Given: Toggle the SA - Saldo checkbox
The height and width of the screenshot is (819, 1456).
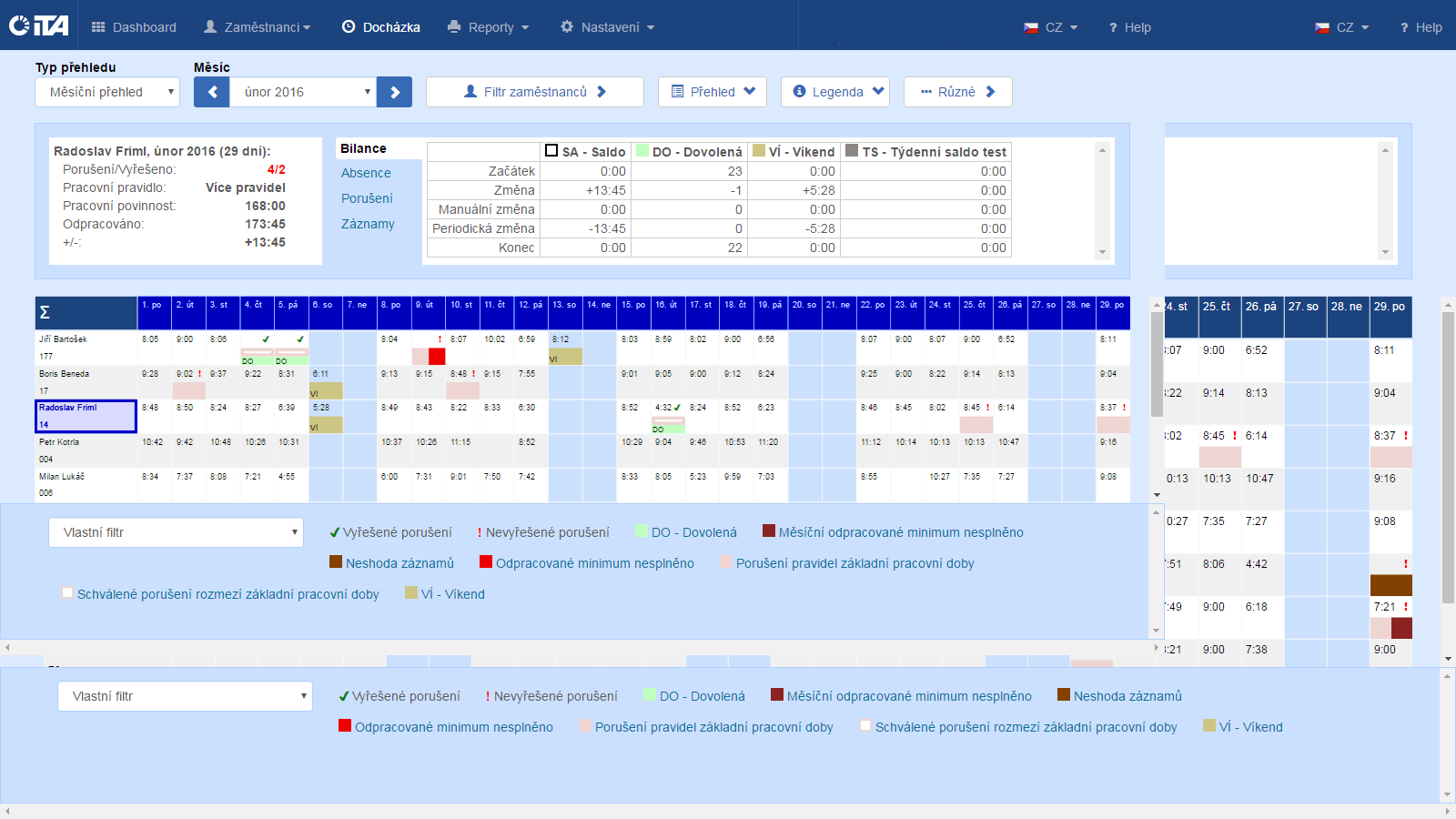Looking at the screenshot, I should (551, 151).
